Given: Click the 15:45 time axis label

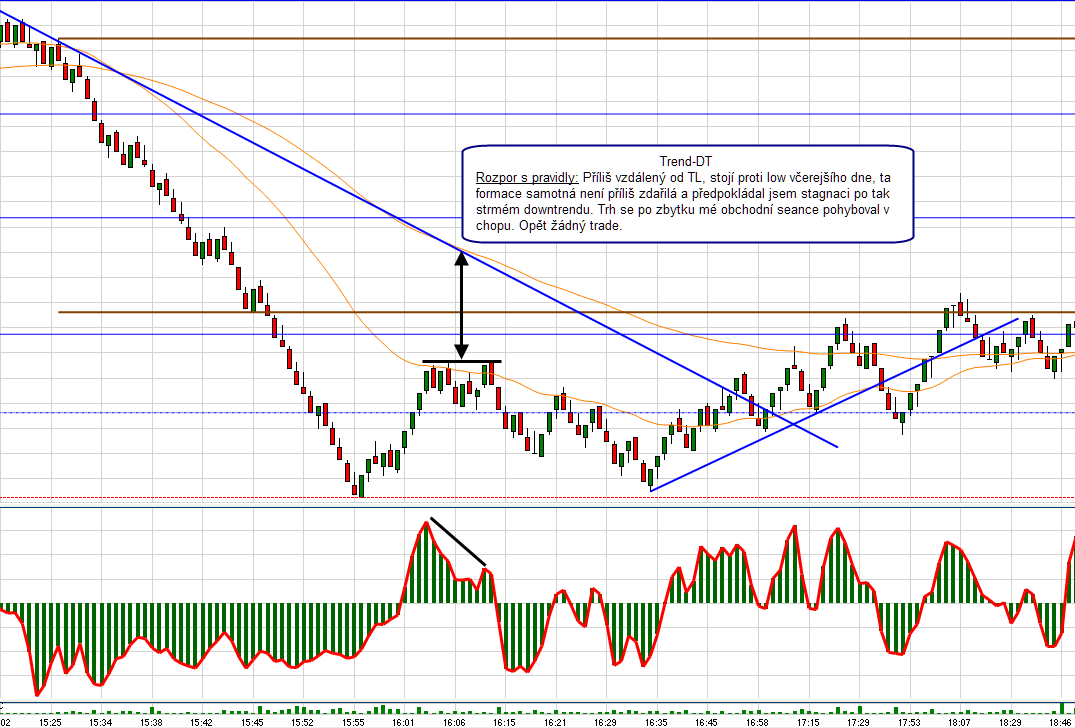Looking at the screenshot, I should pos(252,722).
